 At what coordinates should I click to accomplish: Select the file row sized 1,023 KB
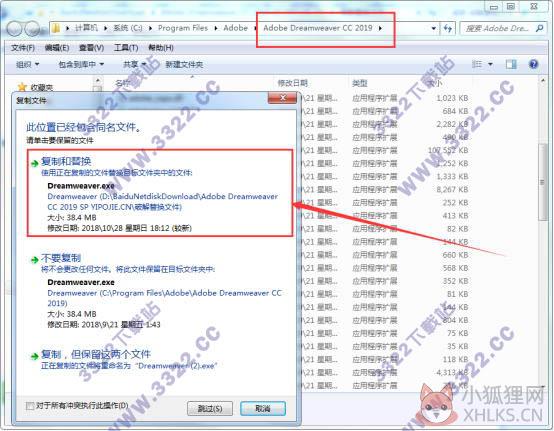(x=386, y=98)
